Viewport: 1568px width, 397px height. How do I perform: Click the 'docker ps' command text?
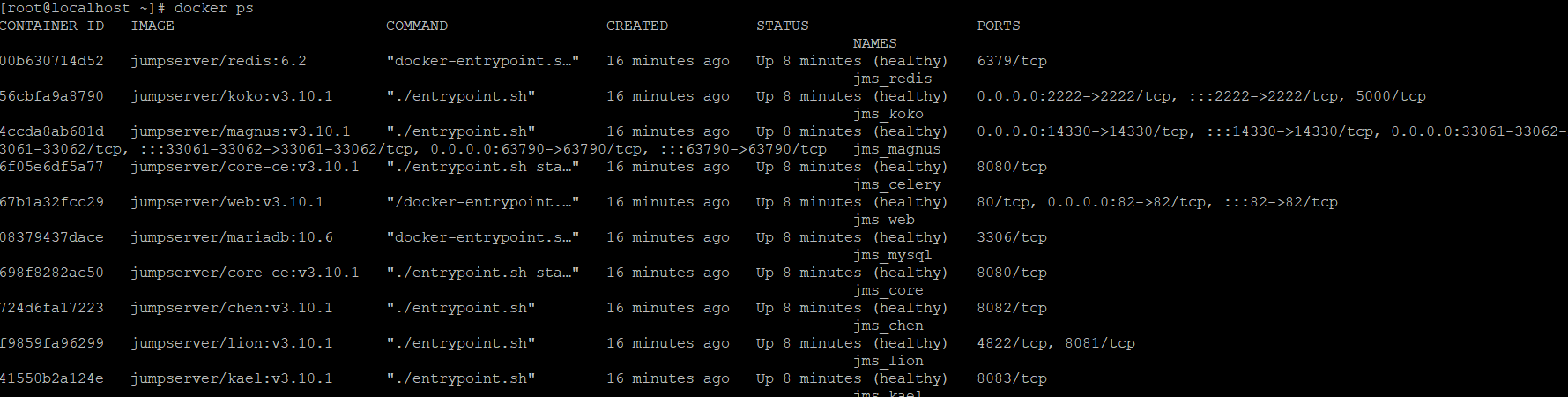(x=214, y=8)
